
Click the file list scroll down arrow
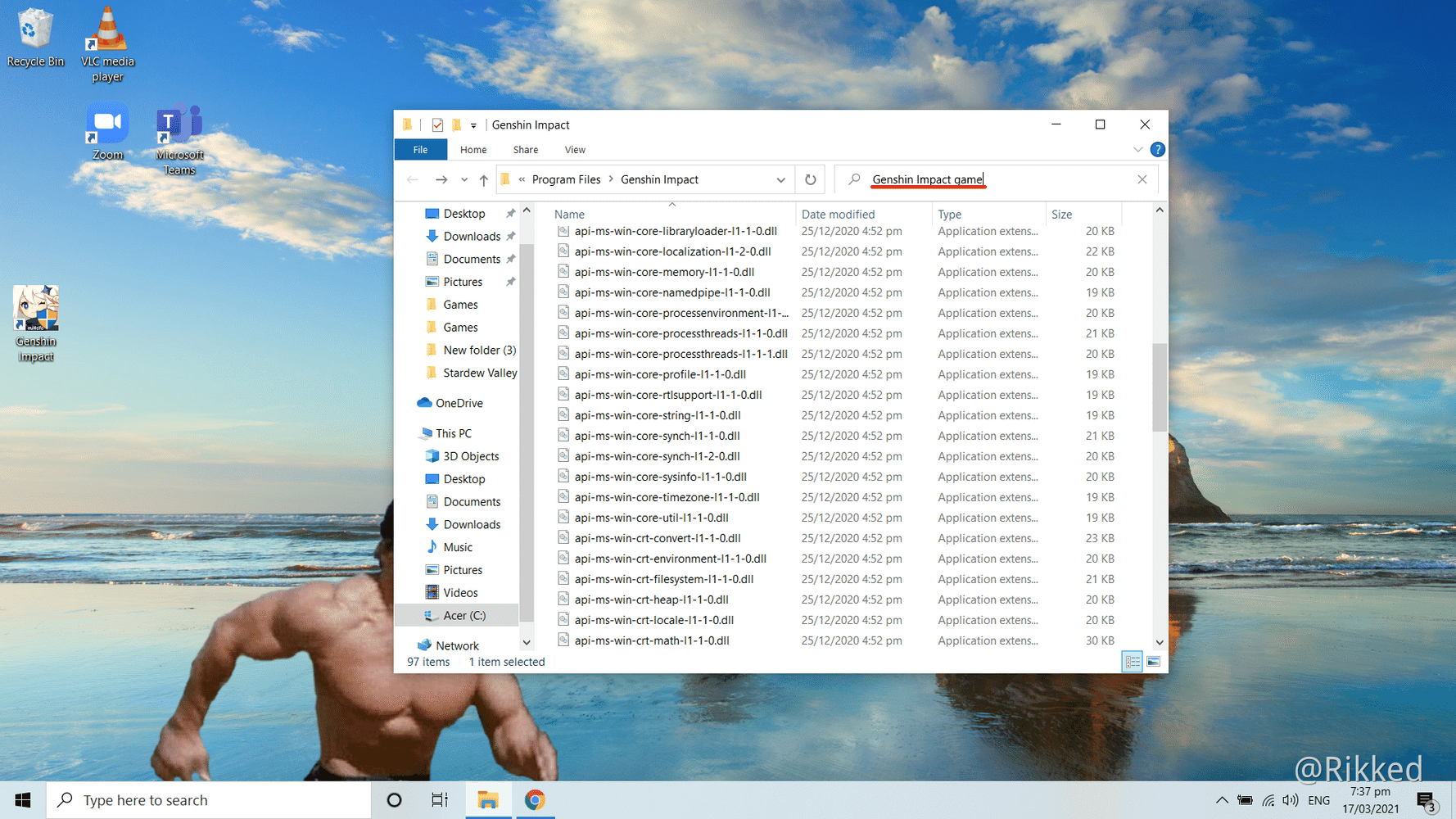click(x=1160, y=643)
